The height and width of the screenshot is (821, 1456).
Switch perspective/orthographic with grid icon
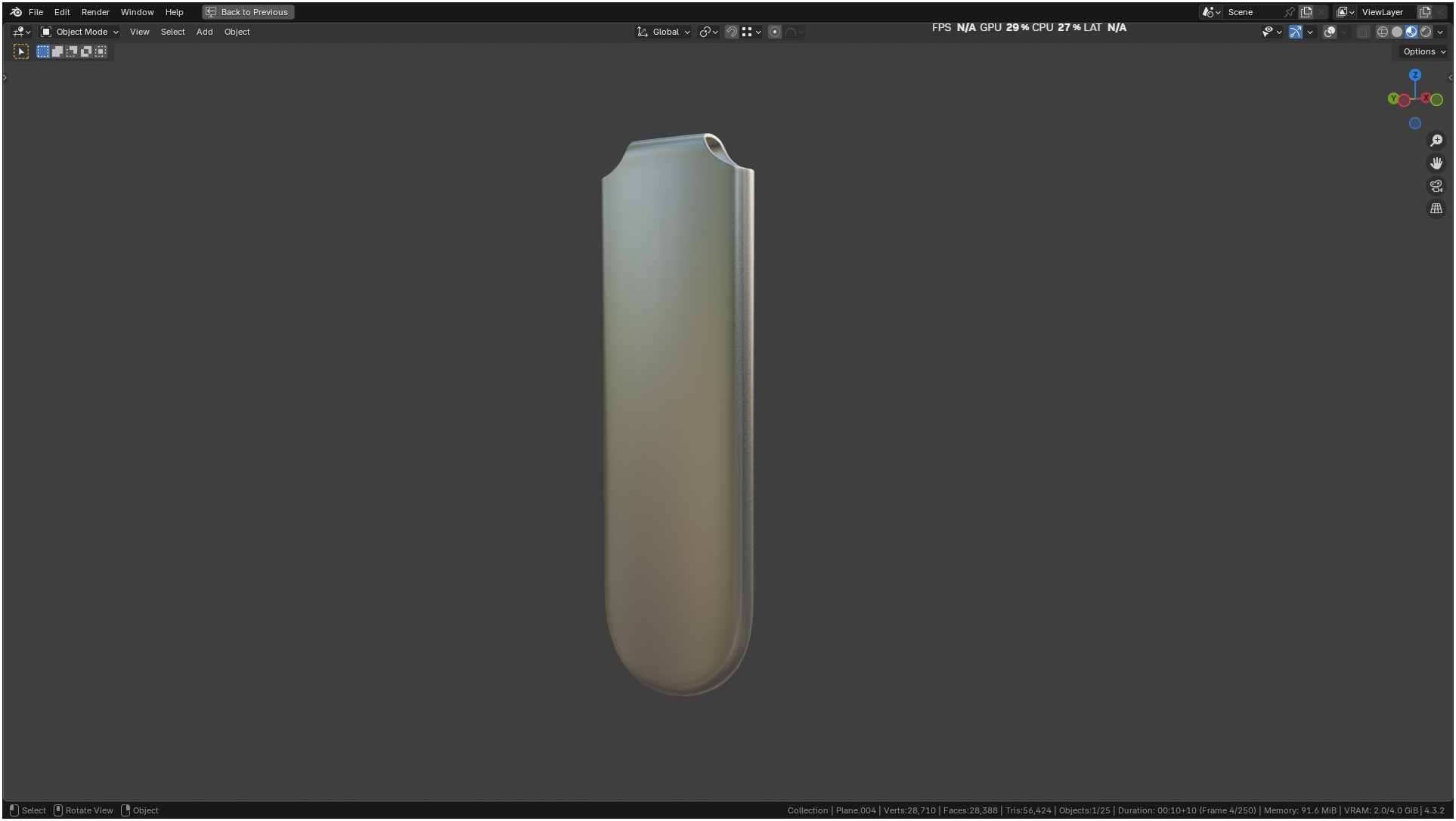pyautogui.click(x=1436, y=209)
